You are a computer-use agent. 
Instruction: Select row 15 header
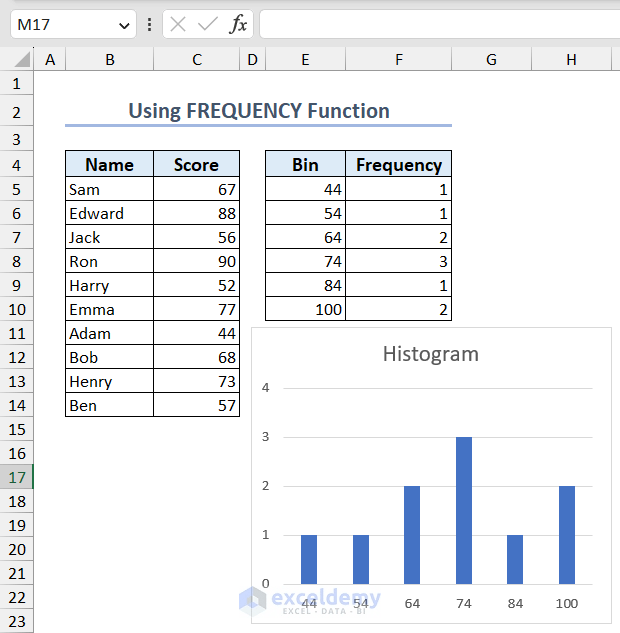pos(17,429)
